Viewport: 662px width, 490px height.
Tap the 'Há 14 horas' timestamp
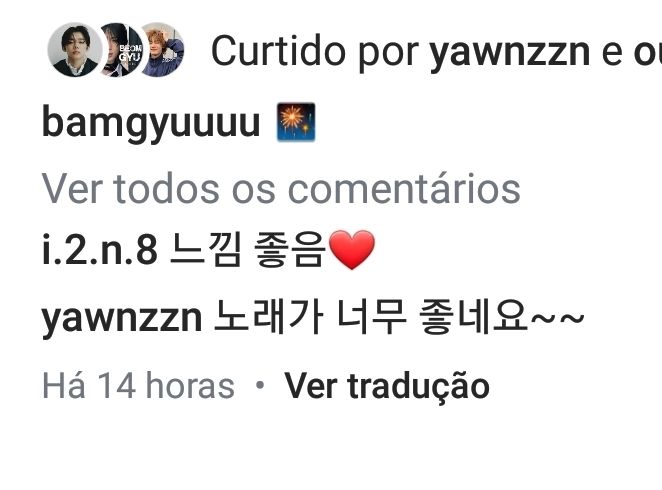click(138, 385)
